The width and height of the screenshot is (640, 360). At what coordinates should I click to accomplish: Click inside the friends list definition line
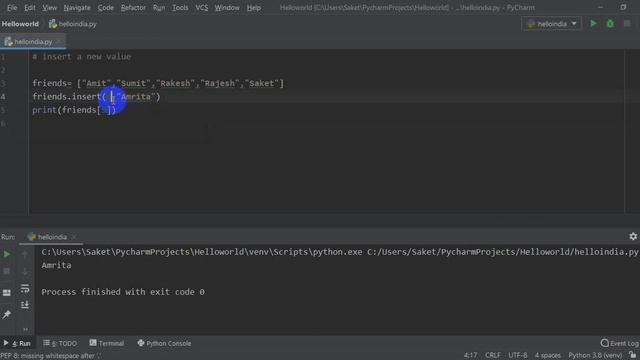pyautogui.click(x=158, y=83)
